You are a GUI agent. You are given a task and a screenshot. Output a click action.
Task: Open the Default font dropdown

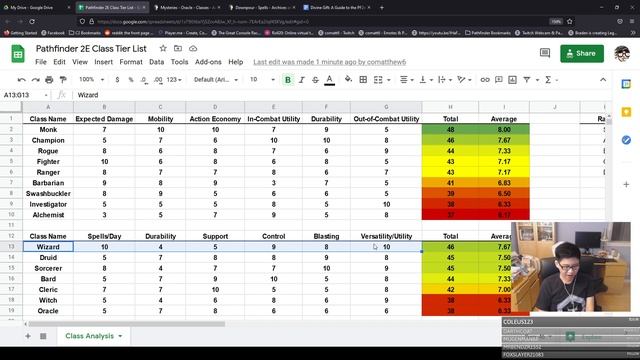pyautogui.click(x=216, y=80)
